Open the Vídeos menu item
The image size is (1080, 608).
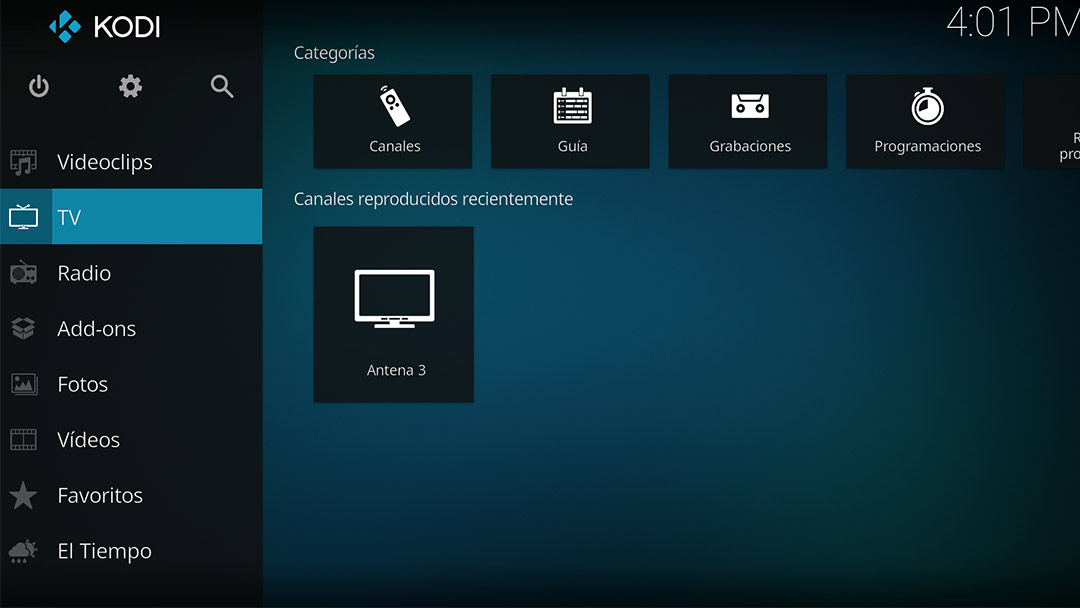click(x=88, y=440)
